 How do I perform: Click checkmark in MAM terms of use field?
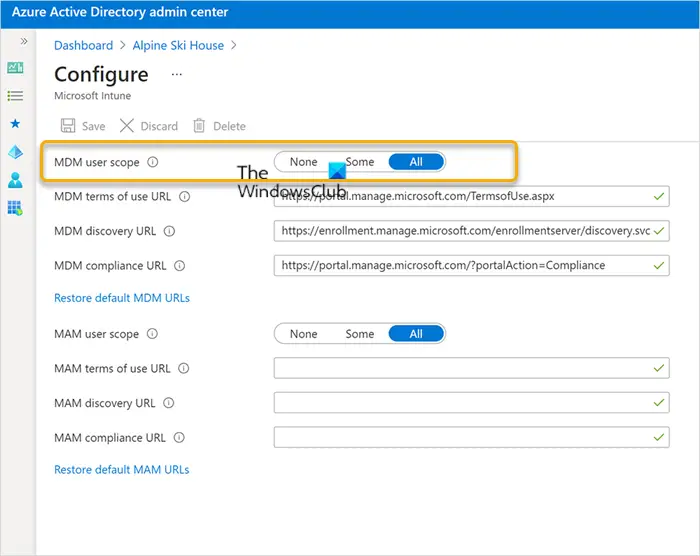[x=659, y=368]
